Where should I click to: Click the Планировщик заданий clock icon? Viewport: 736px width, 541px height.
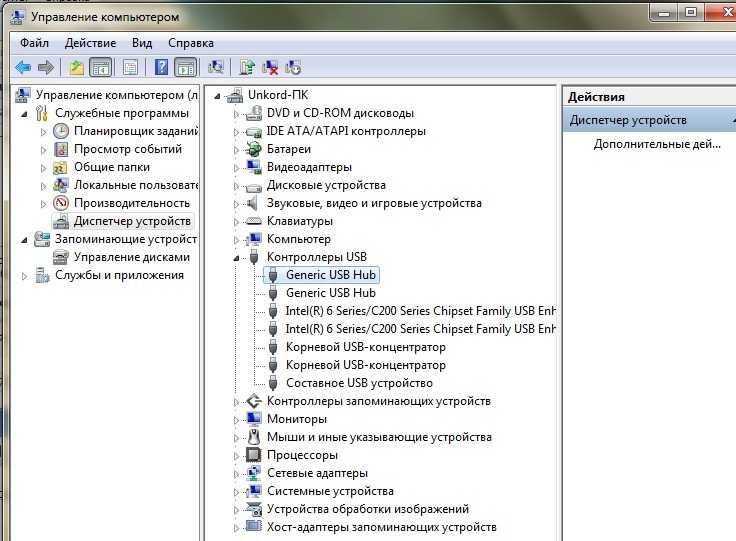tap(61, 131)
